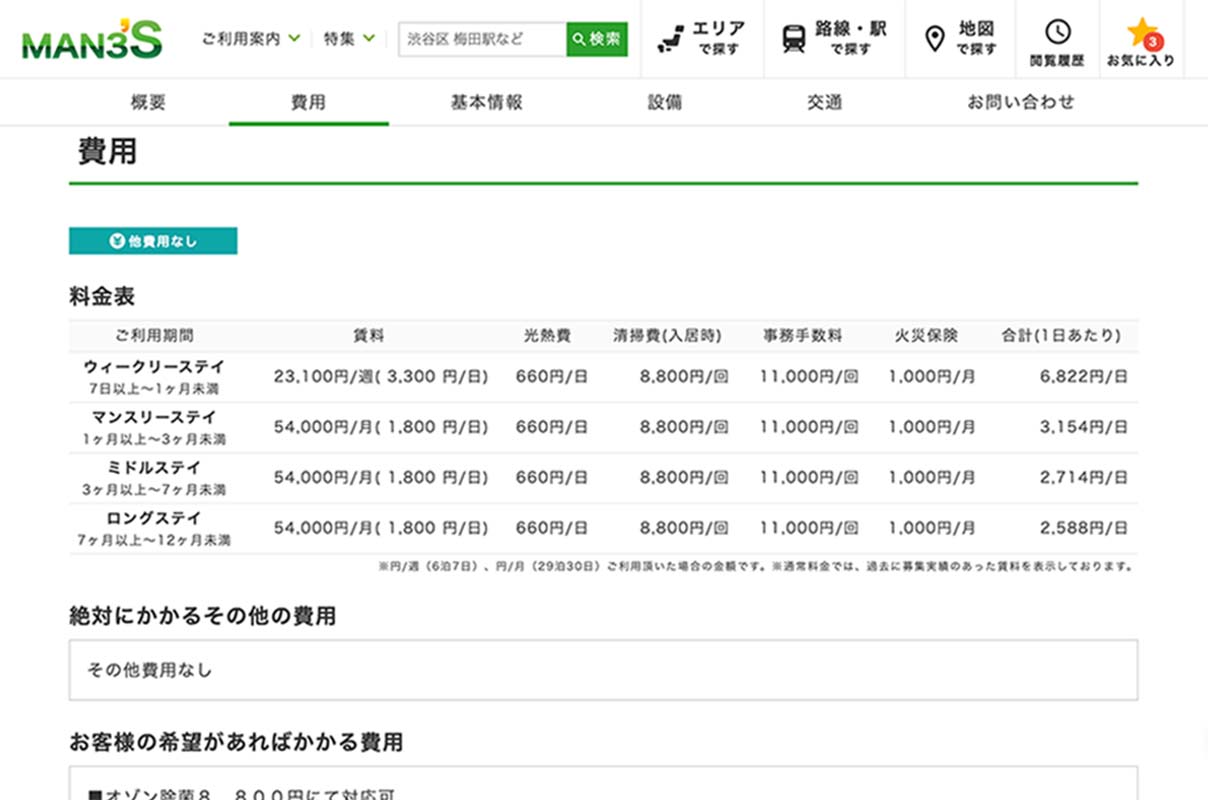Switch to the 概要 tab

(x=148, y=102)
